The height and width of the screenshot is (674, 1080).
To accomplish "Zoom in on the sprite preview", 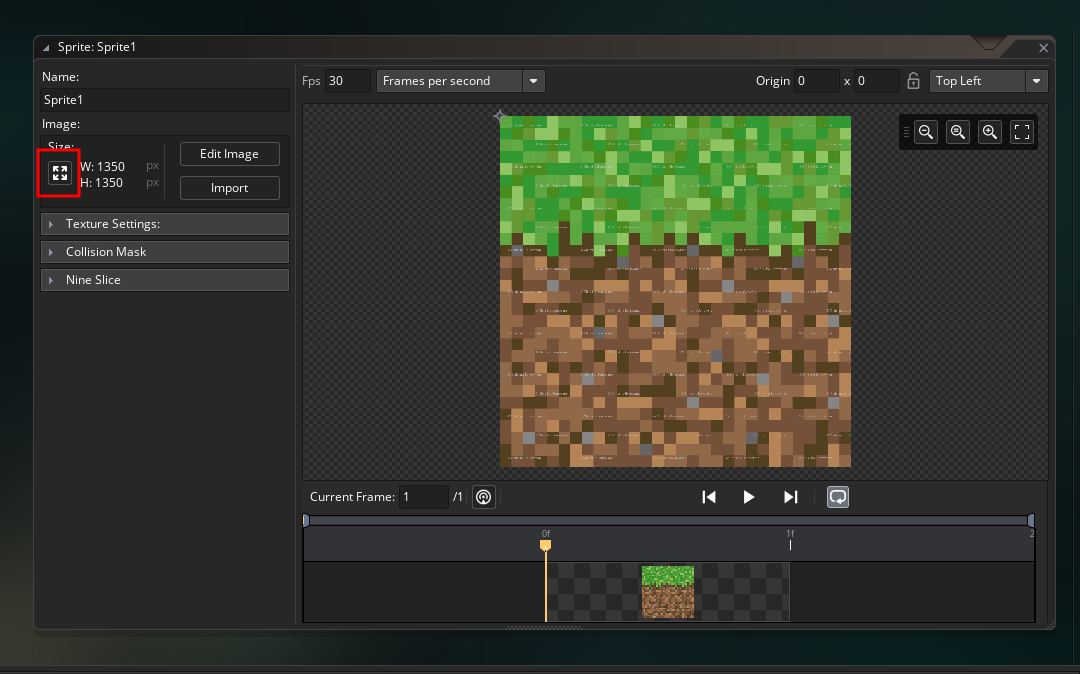I will click(x=990, y=132).
